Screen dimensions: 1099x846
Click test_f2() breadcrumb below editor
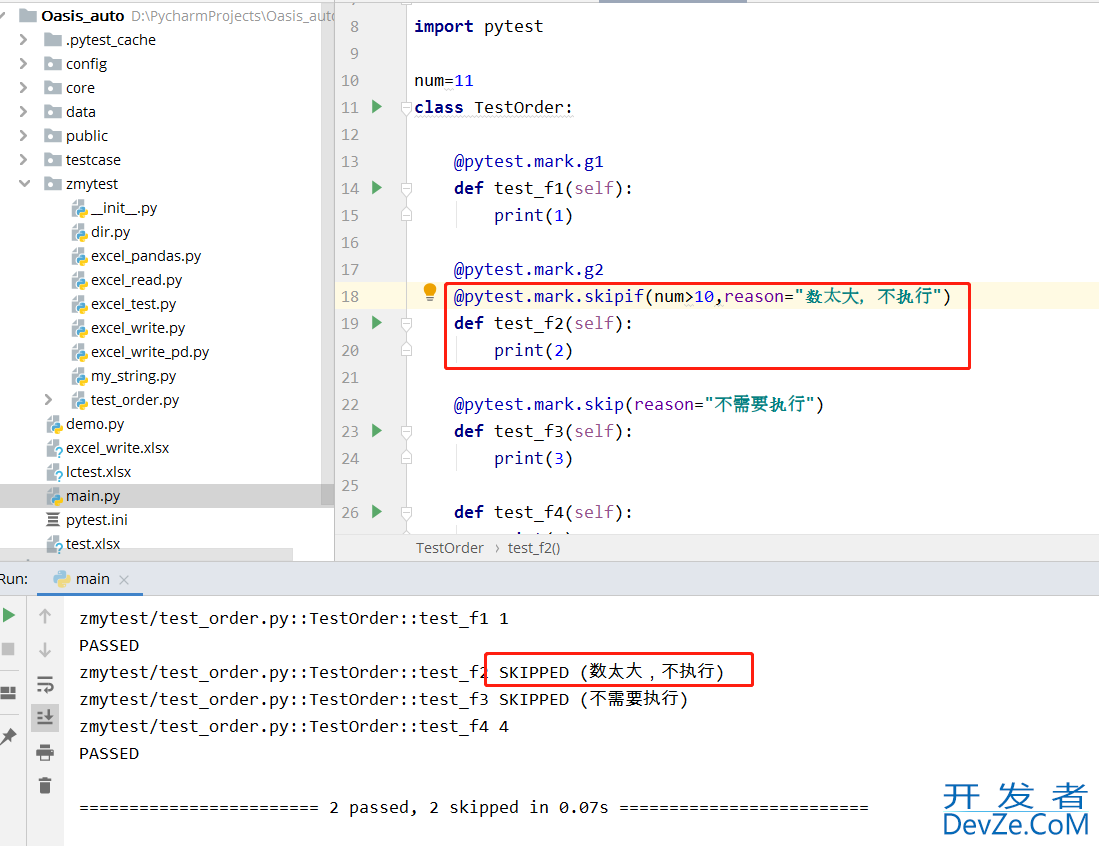[x=534, y=547]
